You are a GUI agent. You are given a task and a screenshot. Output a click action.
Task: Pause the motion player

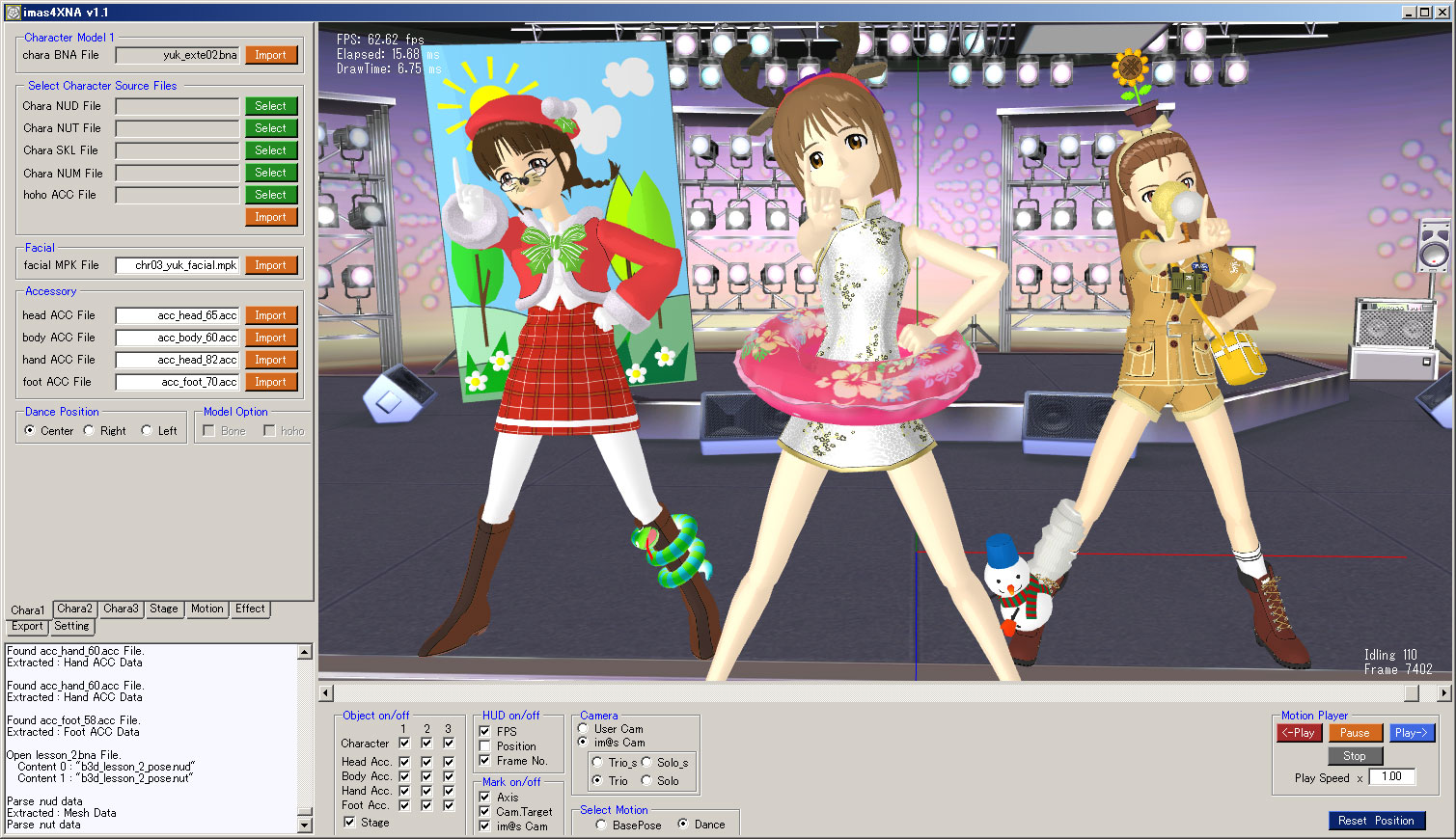[1355, 733]
